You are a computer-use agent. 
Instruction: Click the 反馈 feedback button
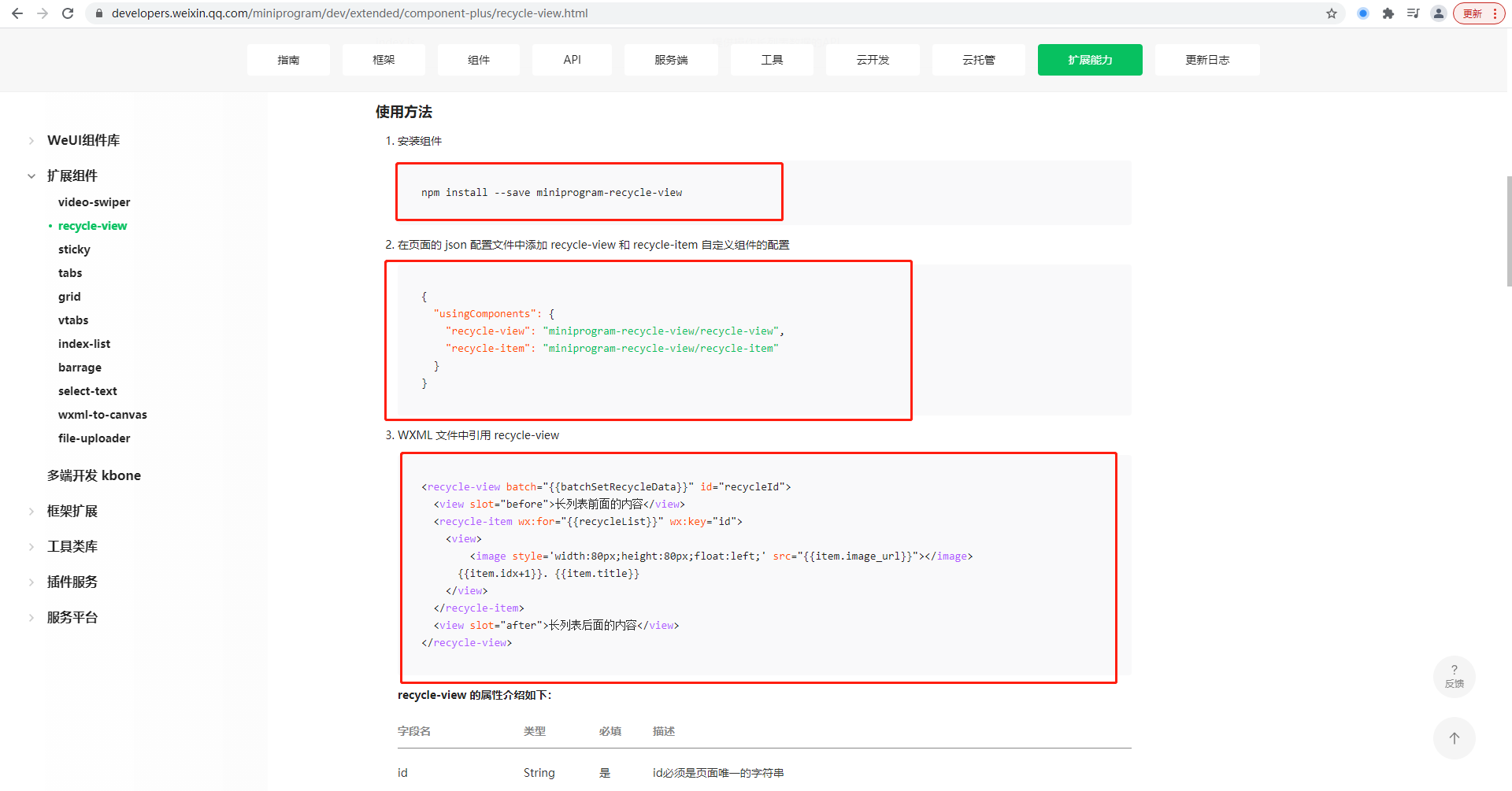[1455, 677]
